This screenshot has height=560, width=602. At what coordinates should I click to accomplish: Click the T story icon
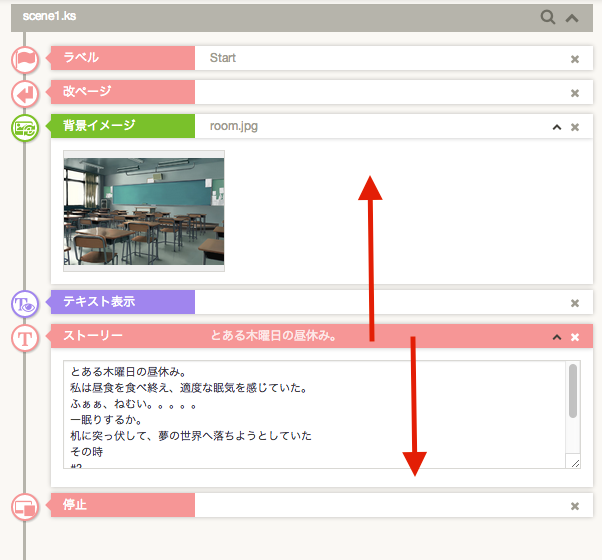[x=25, y=337]
